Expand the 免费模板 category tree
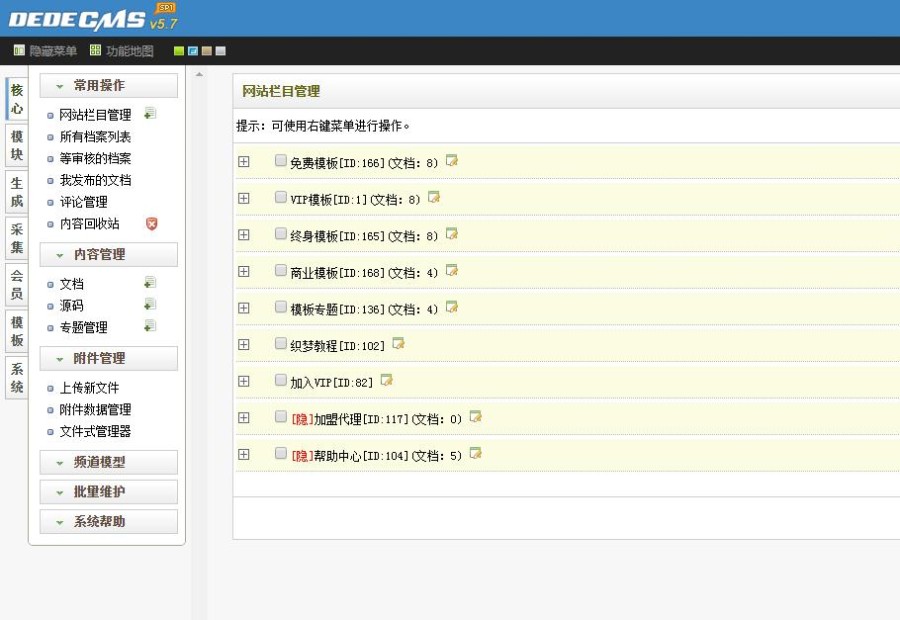Viewport: 900px width, 620px height. coord(244,161)
